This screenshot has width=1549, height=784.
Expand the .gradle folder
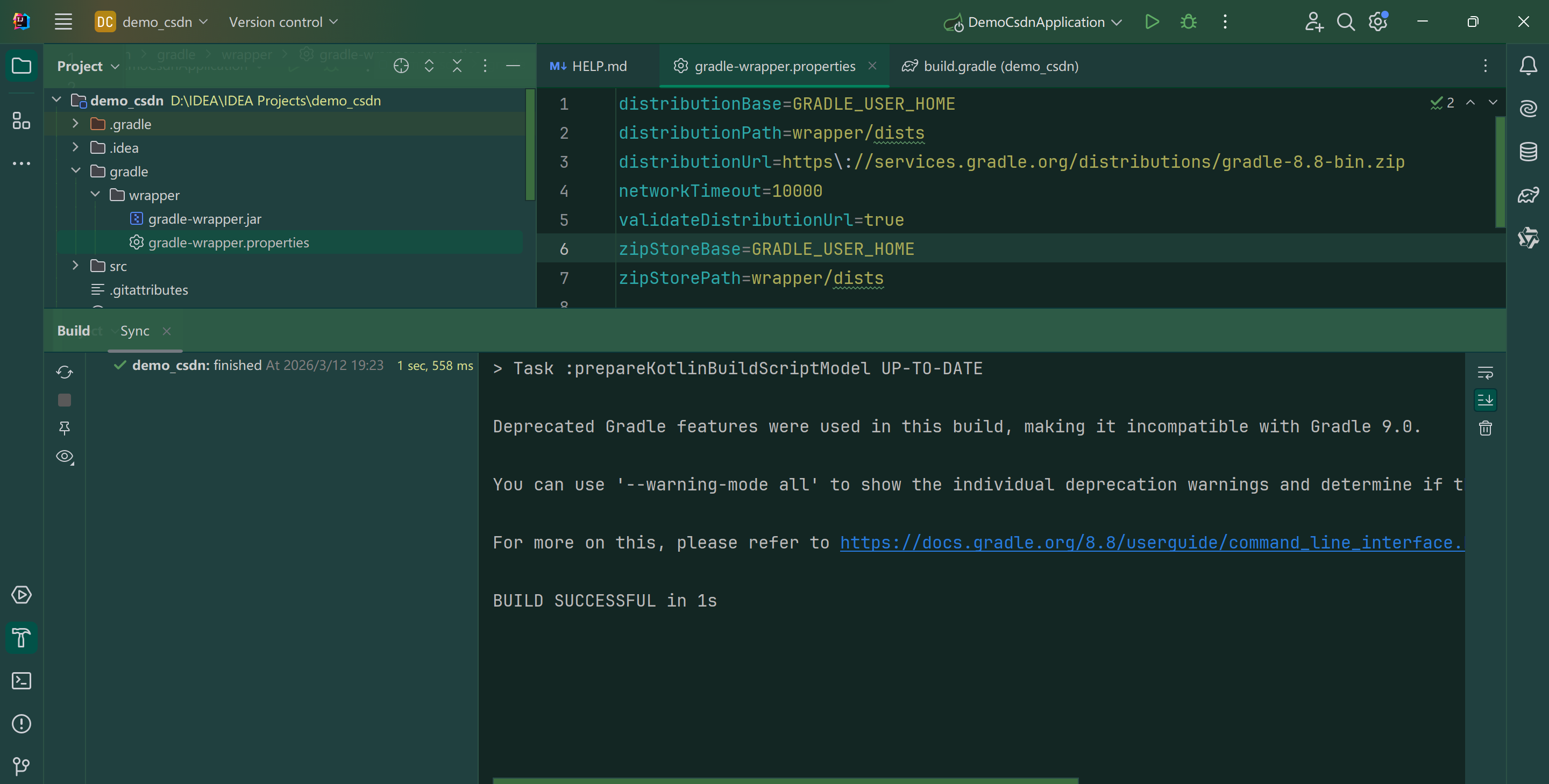coord(75,123)
